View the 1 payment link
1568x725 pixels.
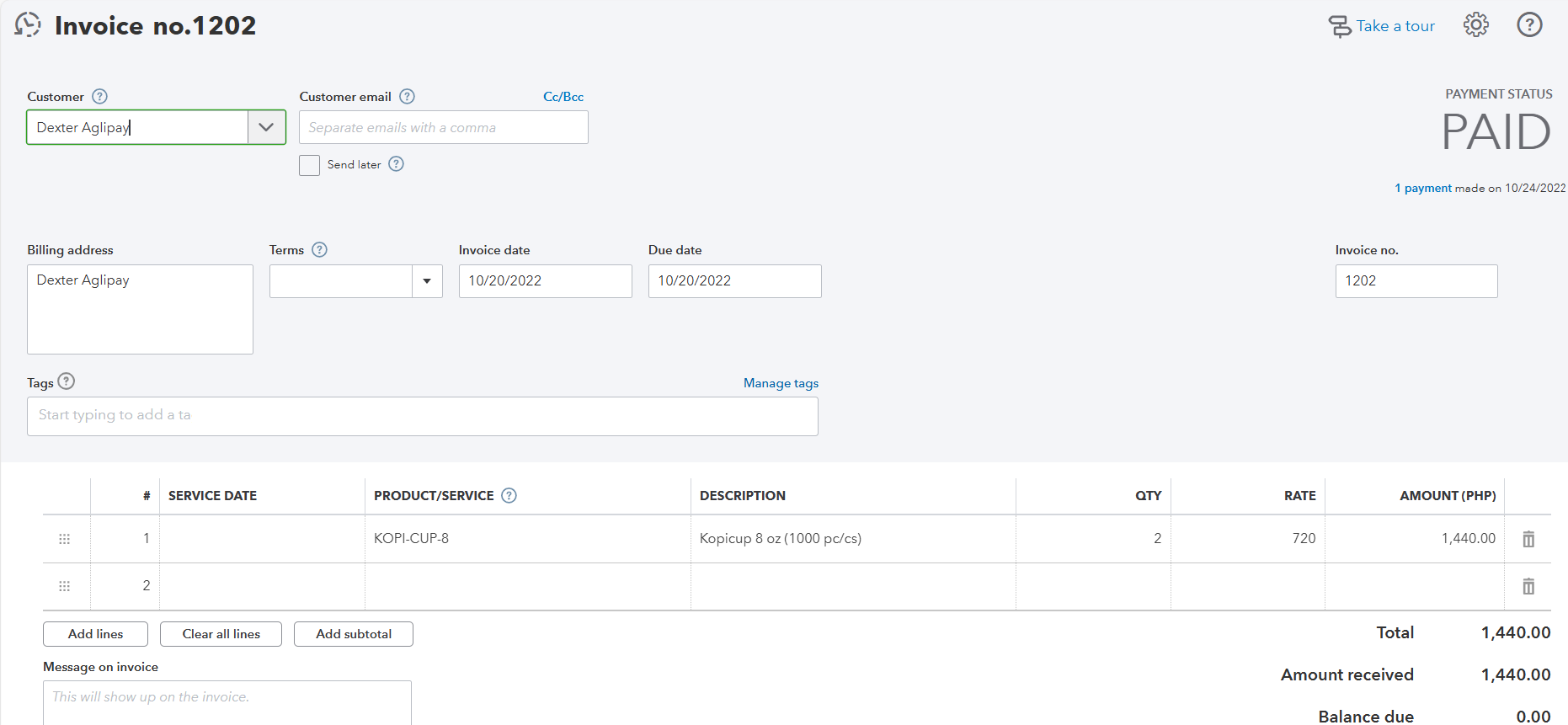[1423, 188]
